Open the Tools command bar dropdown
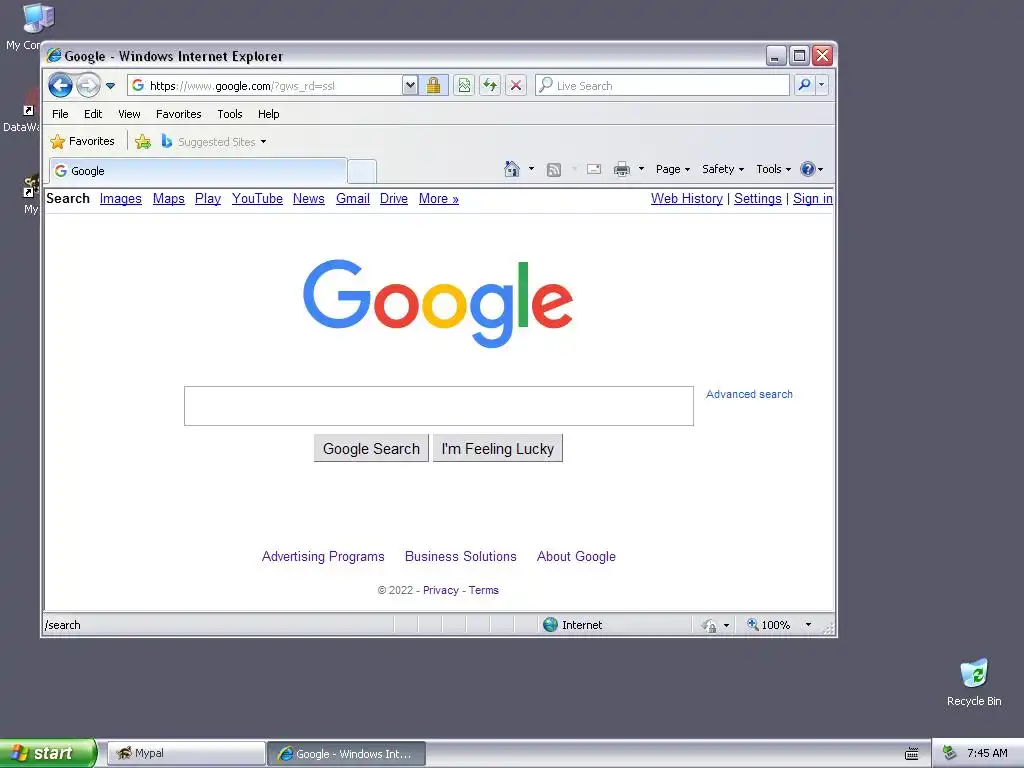This screenshot has height=768, width=1024. (773, 169)
